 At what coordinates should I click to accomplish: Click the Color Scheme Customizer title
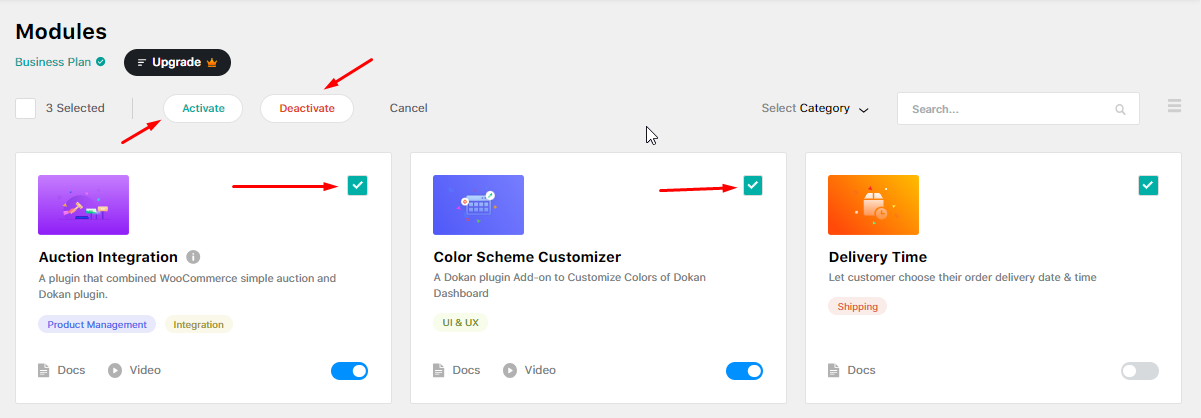coord(527,257)
